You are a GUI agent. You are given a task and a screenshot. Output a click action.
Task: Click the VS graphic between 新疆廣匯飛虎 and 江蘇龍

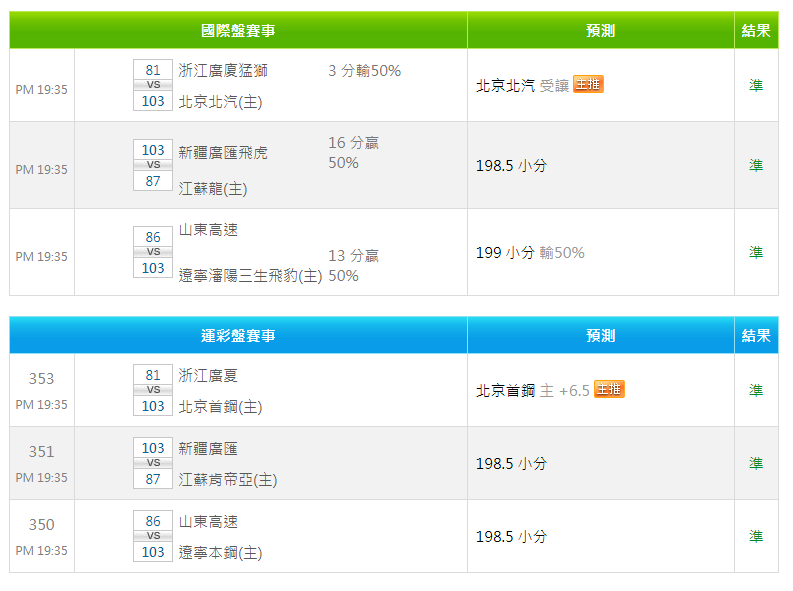coord(153,165)
